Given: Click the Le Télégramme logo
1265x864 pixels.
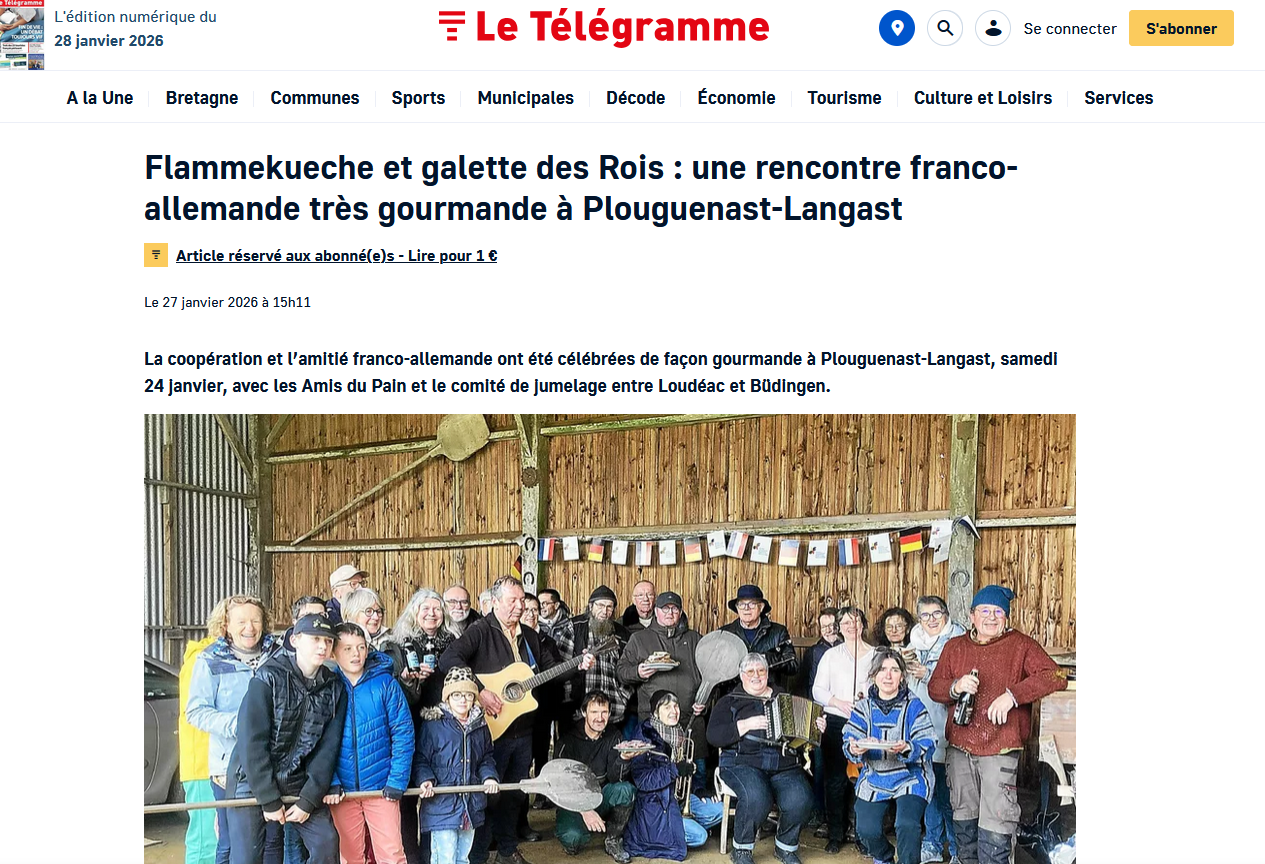Looking at the screenshot, I should click(x=604, y=28).
